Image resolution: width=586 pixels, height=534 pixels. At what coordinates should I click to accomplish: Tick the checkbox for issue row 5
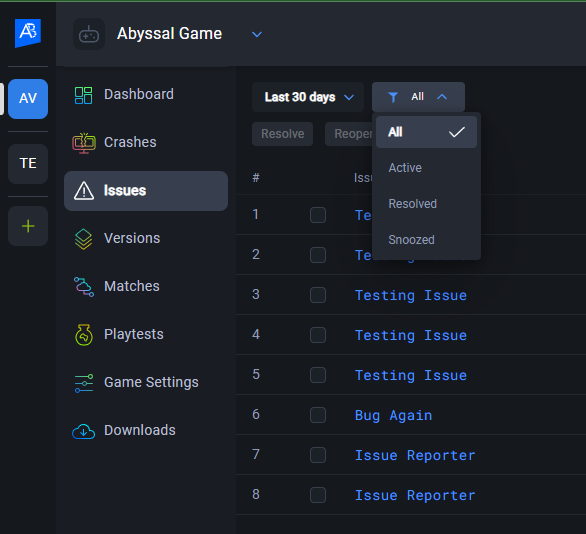click(x=318, y=375)
